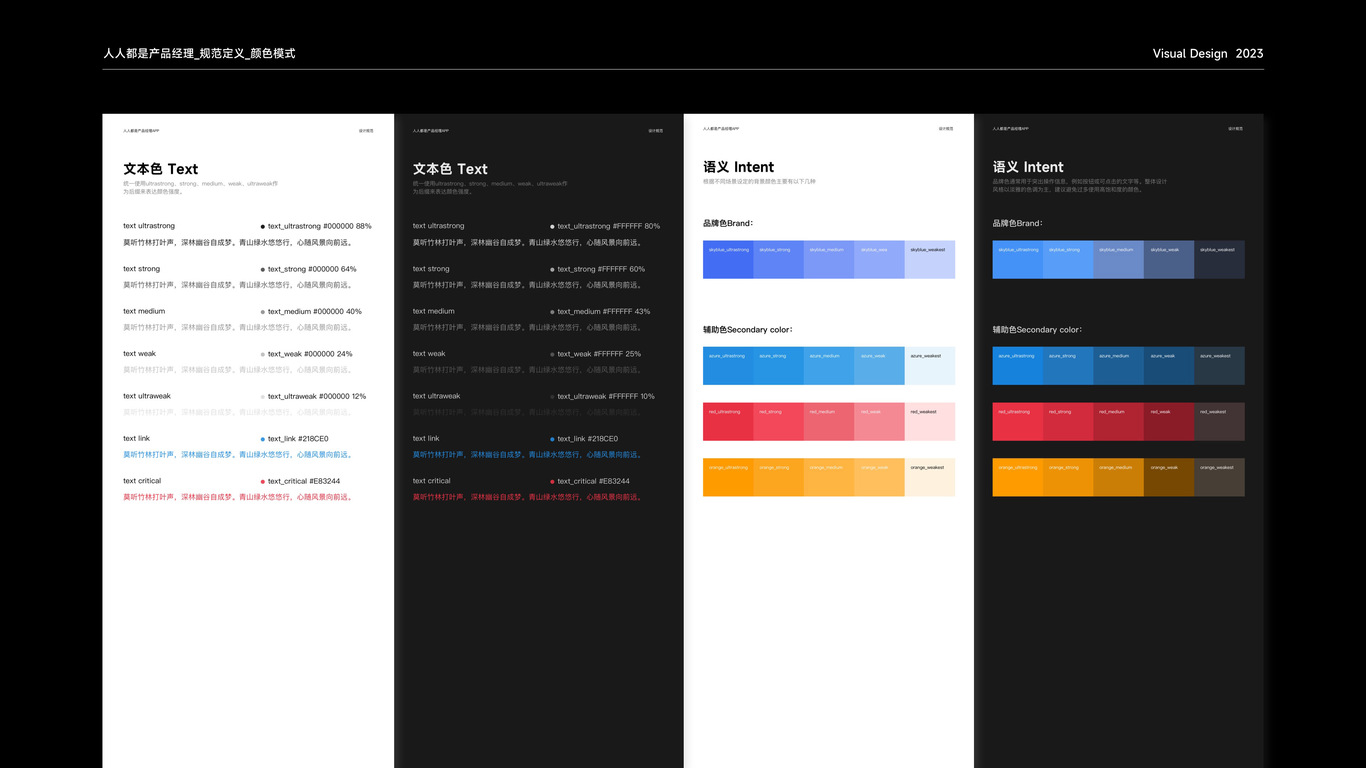Click "品牌色Brand:" label in light Intent panel

(728, 224)
